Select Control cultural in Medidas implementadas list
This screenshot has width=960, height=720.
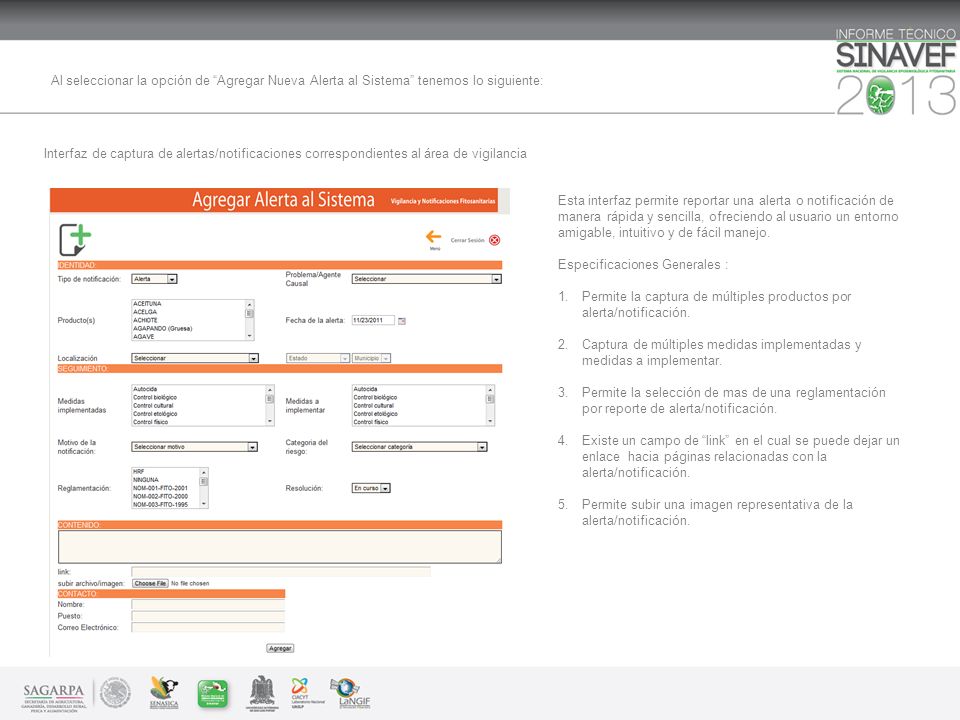153,405
